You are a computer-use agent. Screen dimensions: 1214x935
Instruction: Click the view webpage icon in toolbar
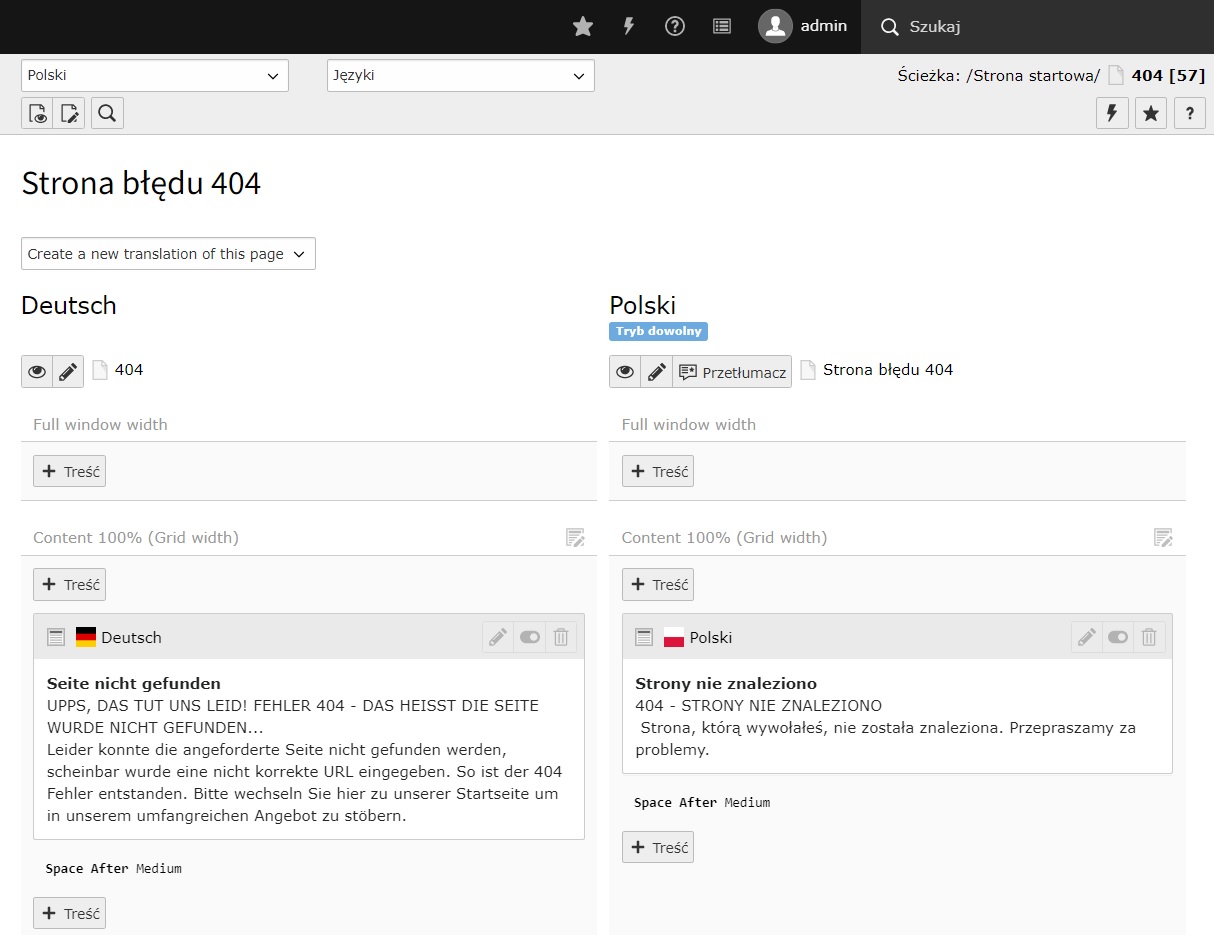tap(38, 114)
